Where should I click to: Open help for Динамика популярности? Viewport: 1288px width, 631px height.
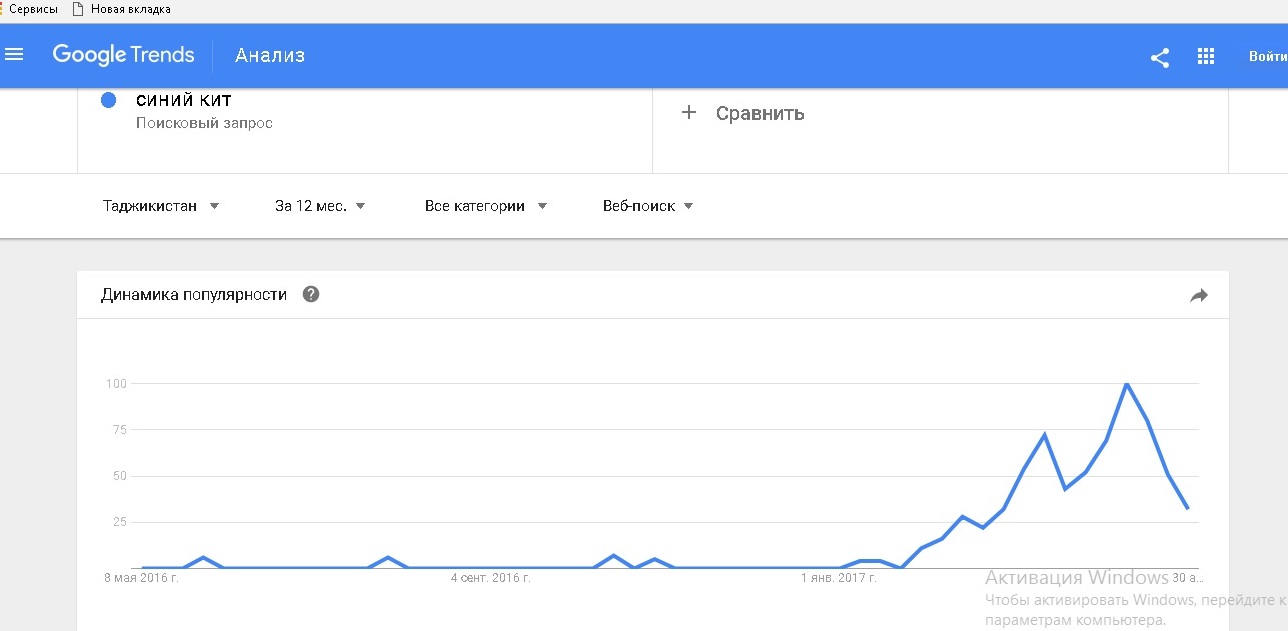coord(311,295)
